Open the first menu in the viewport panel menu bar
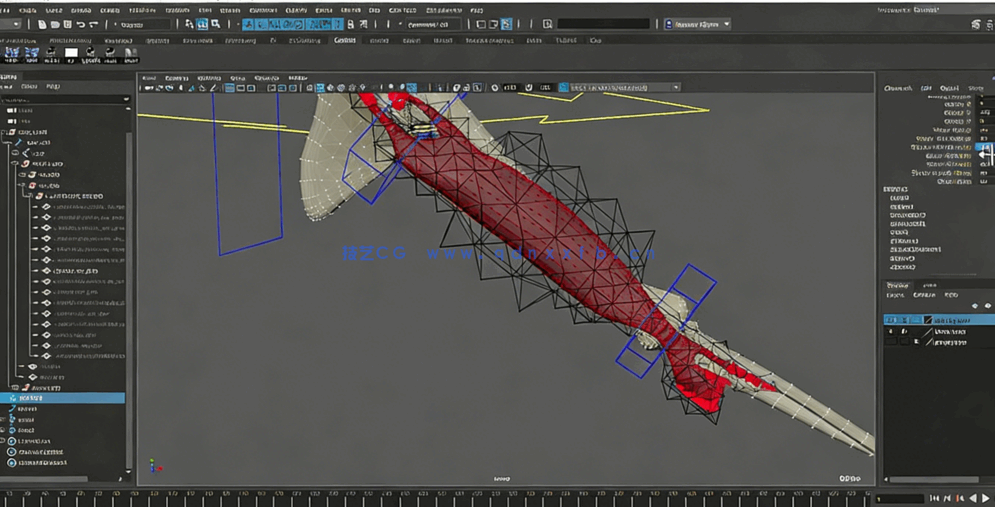Screen dimensions: 995x507 pyautogui.click(x=149, y=77)
